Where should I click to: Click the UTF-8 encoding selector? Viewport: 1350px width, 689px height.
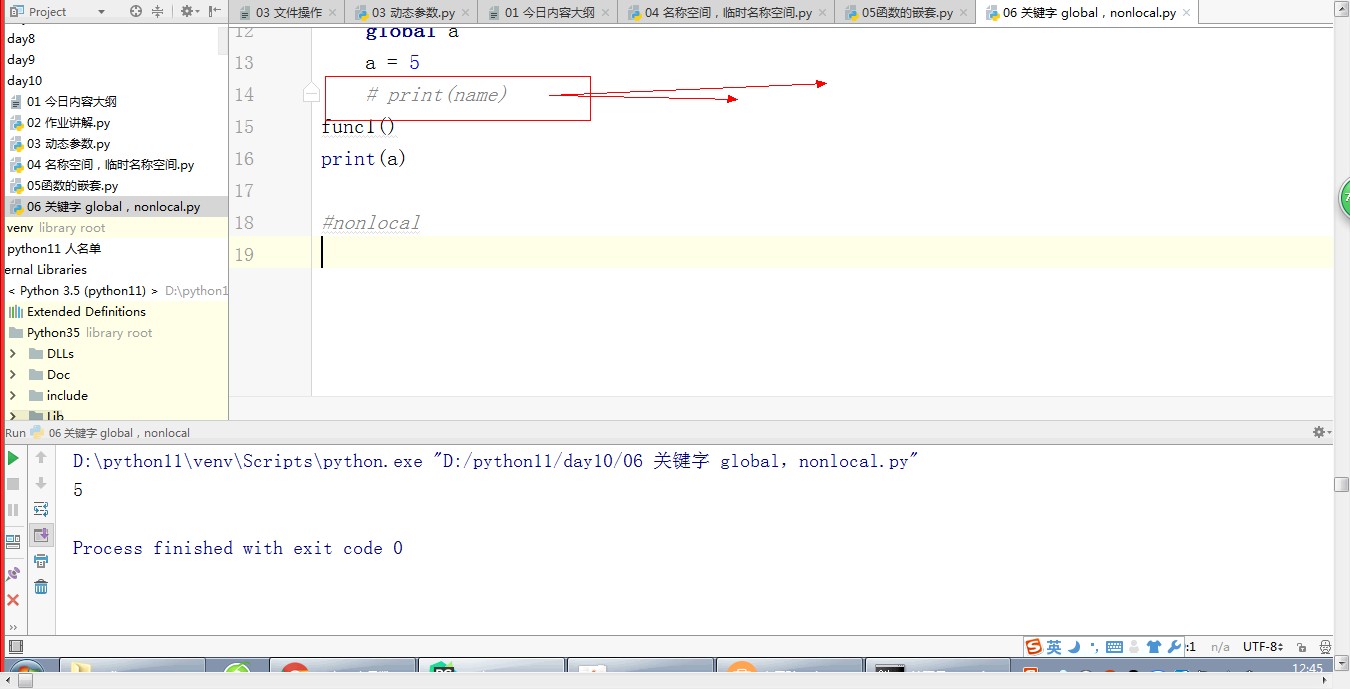1263,647
